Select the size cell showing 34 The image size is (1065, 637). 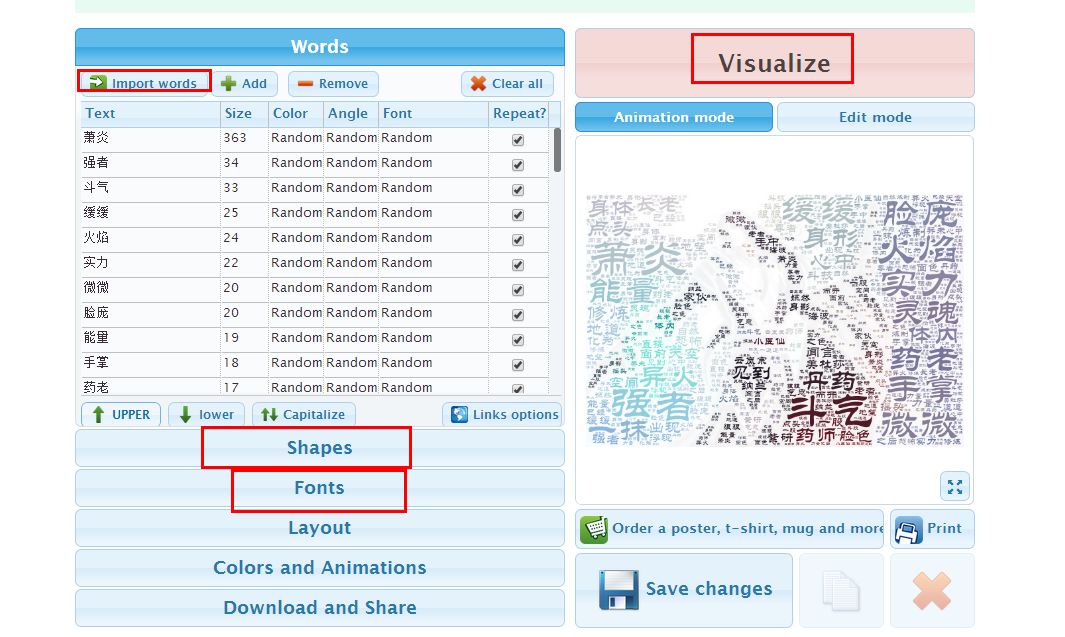[245, 163]
